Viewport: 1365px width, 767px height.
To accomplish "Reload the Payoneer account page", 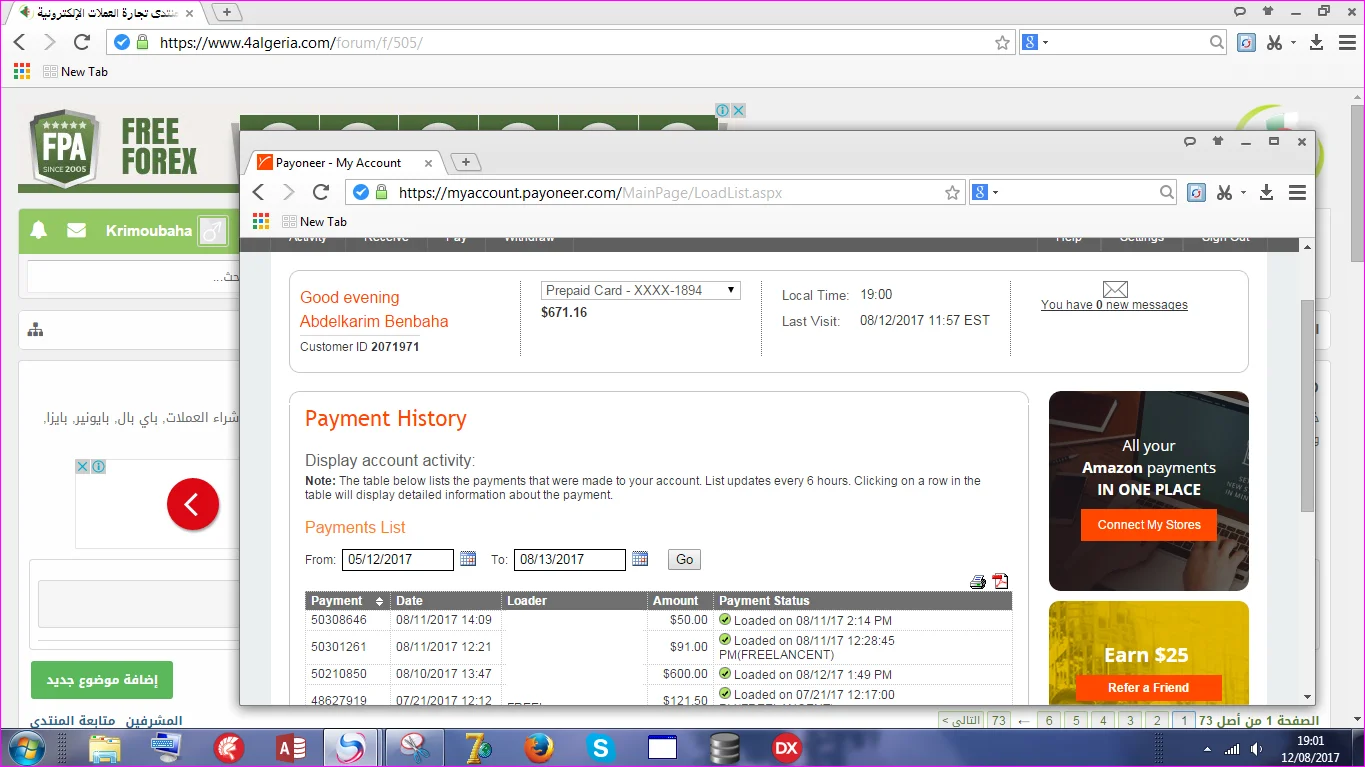I will tap(321, 193).
